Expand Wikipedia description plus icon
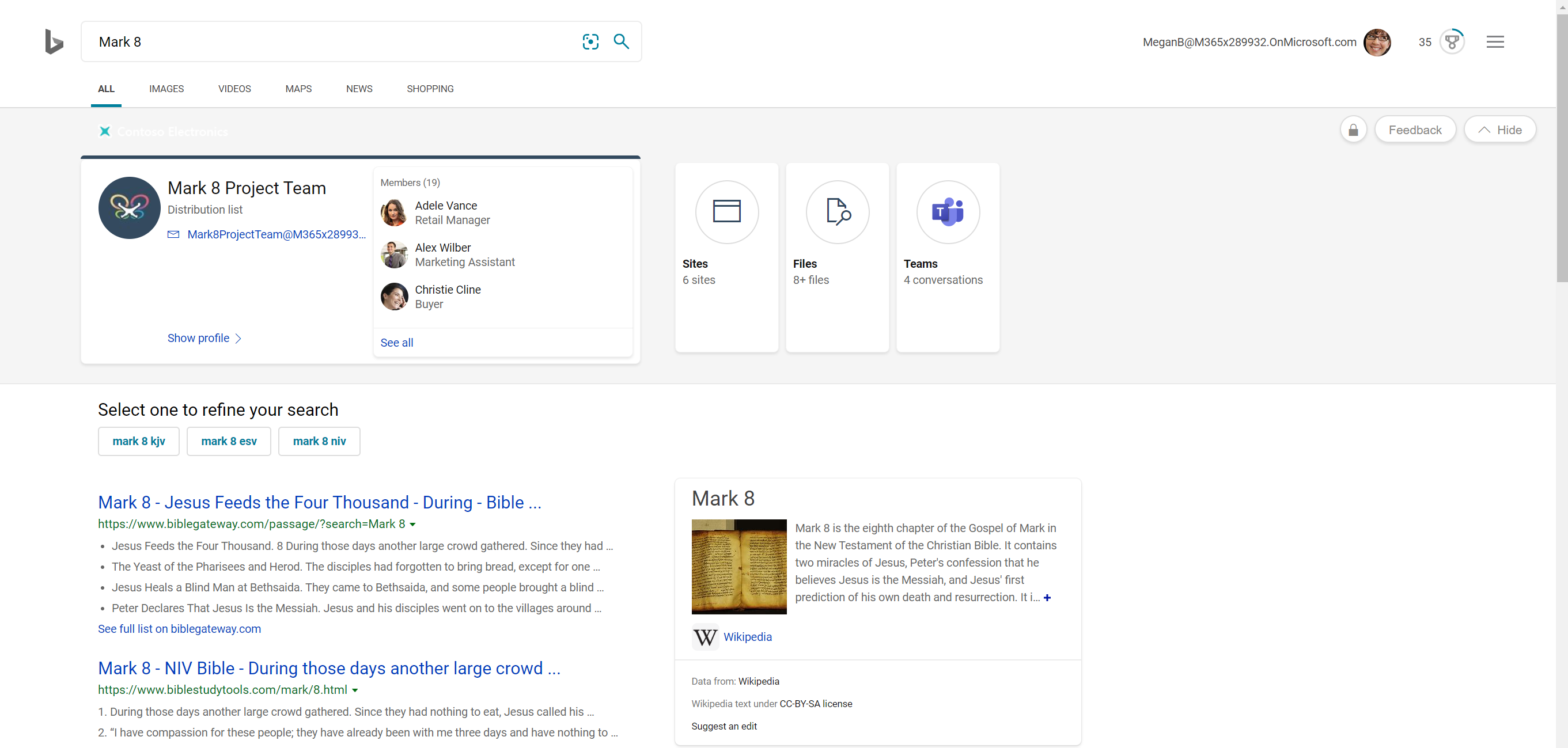Viewport: 1568px width, 748px height. pyautogui.click(x=1047, y=598)
